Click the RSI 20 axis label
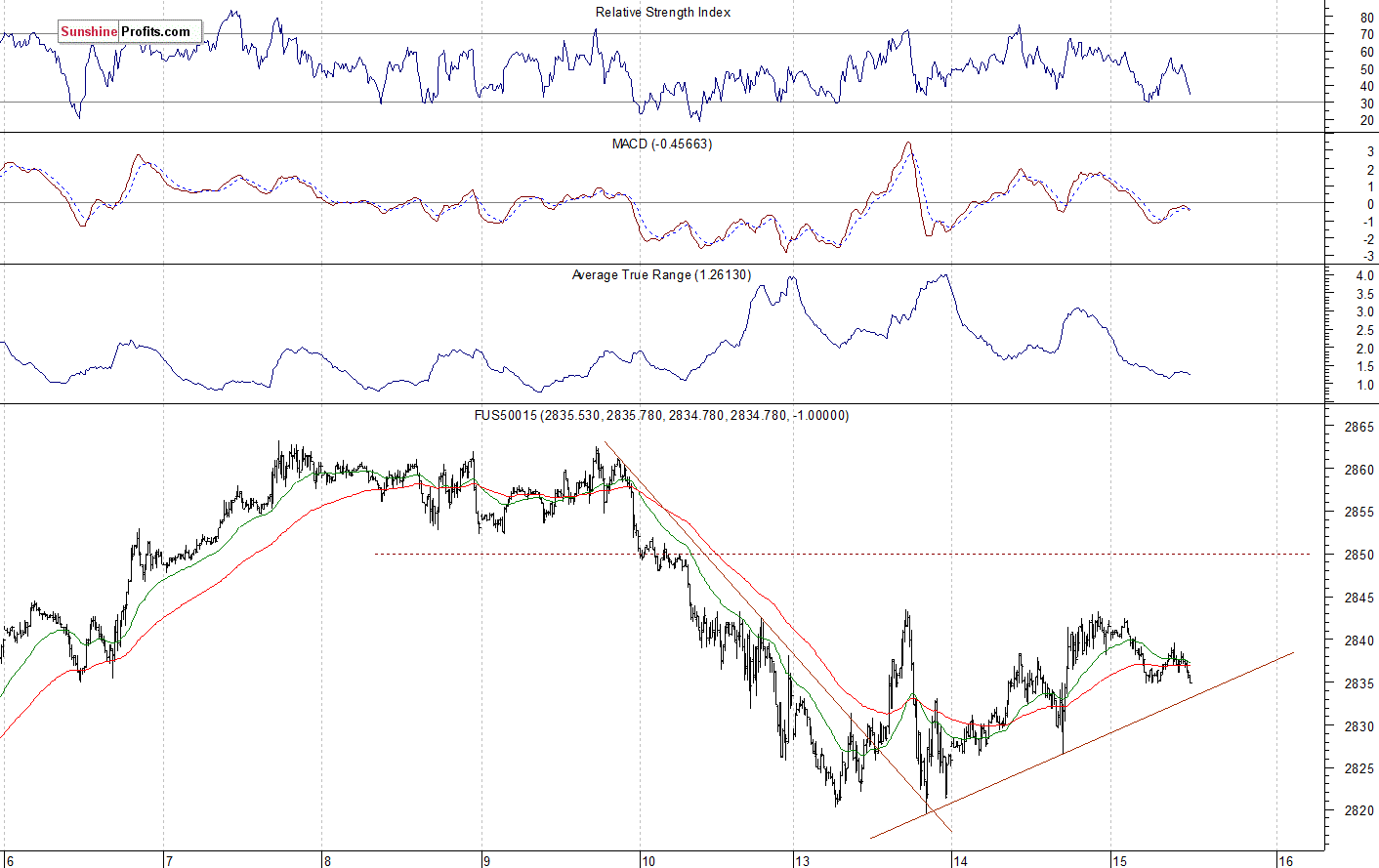The height and width of the screenshot is (868, 1379). click(x=1366, y=121)
